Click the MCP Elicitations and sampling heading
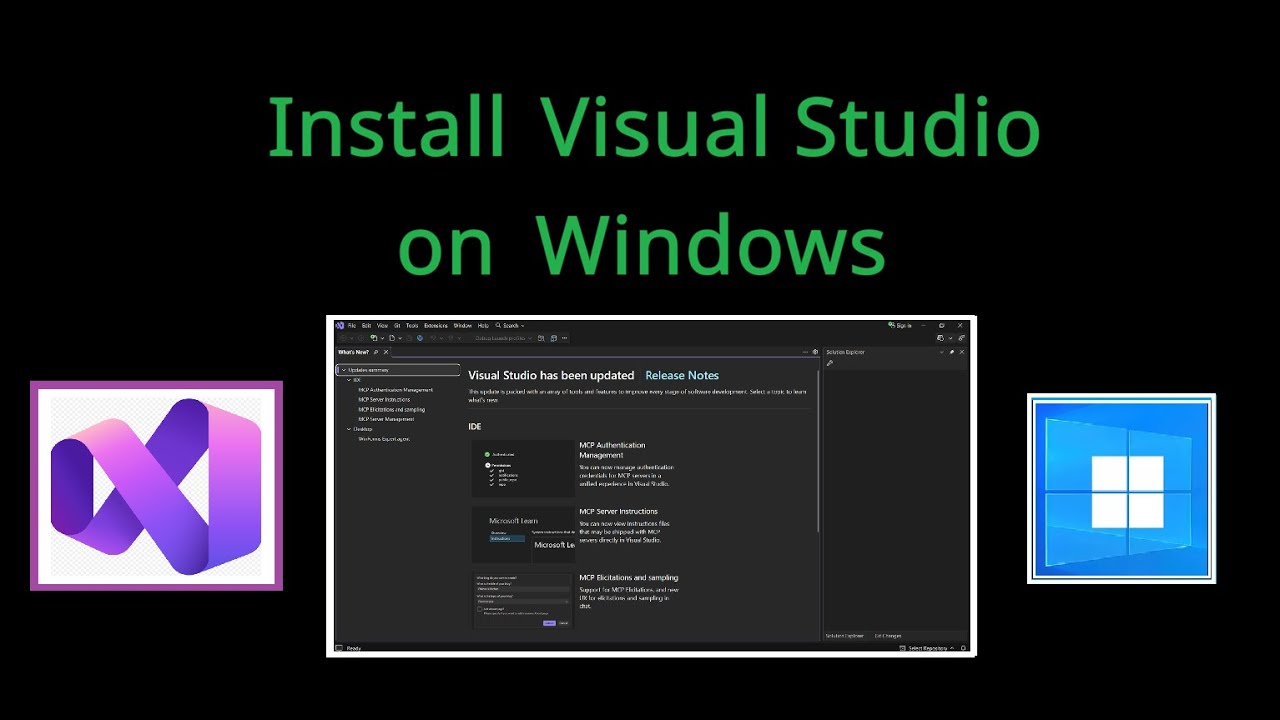 point(629,577)
